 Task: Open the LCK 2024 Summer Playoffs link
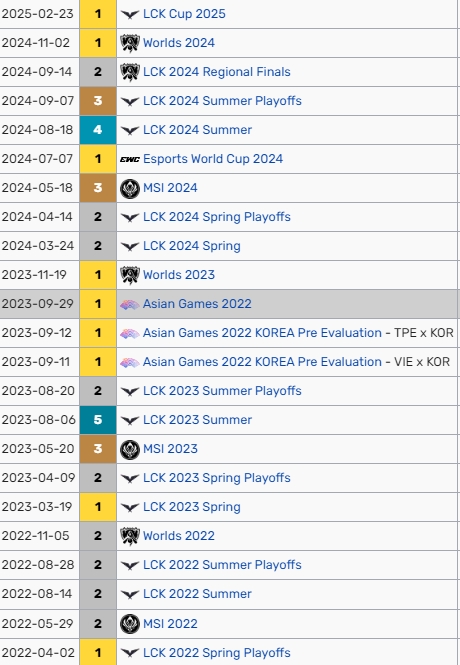[222, 101]
